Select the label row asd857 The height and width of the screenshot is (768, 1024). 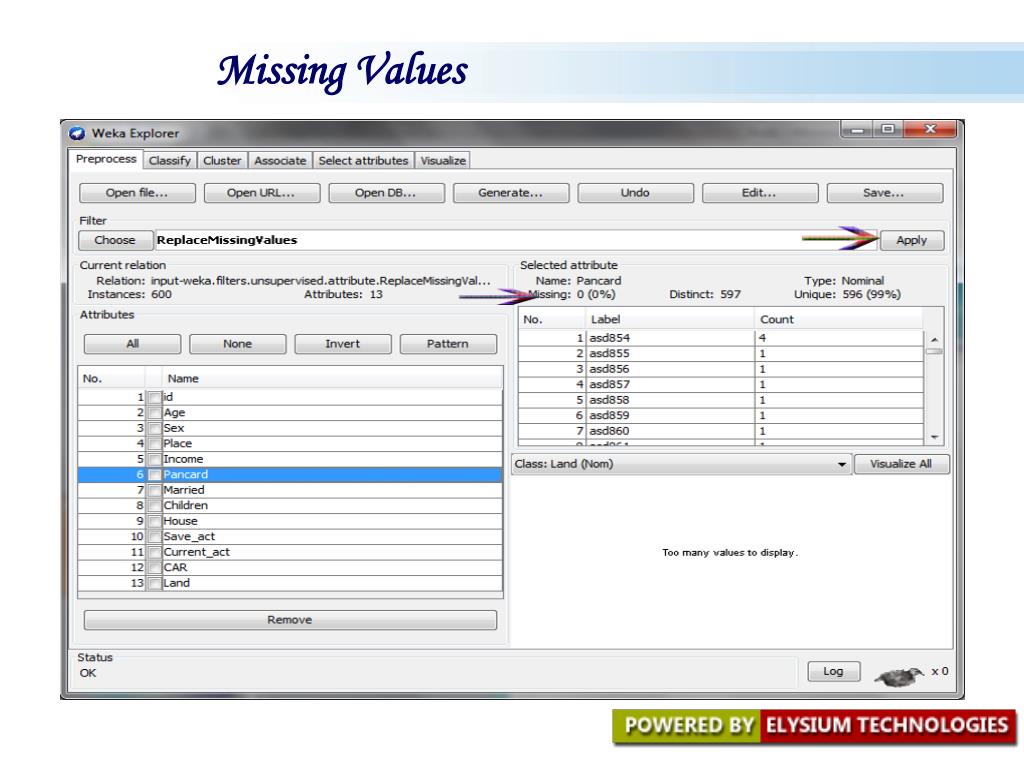pyautogui.click(x=721, y=385)
